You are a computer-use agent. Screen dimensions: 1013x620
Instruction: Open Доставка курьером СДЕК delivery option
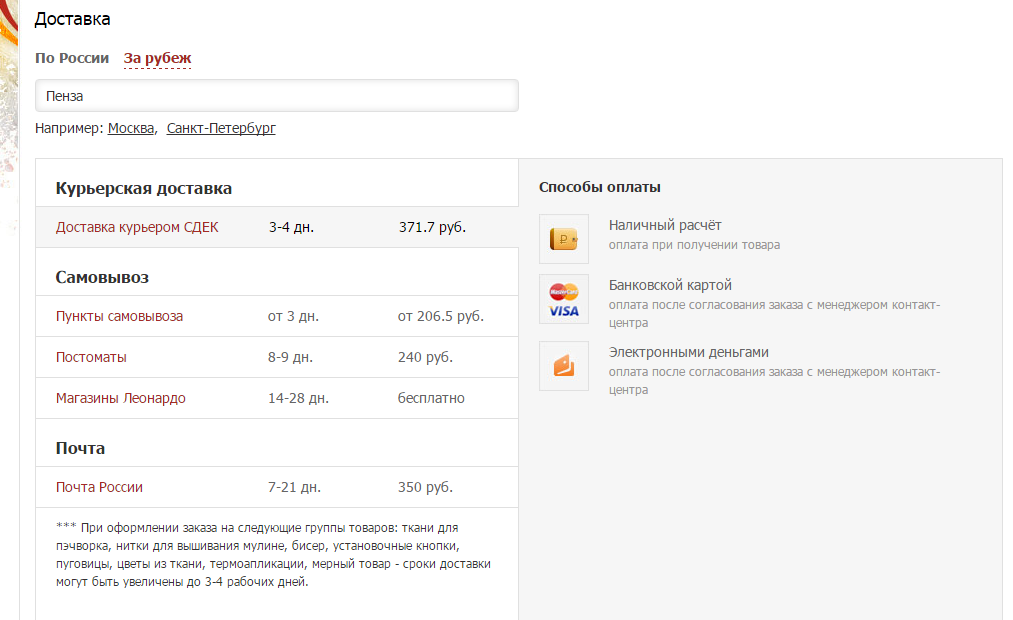click(137, 227)
